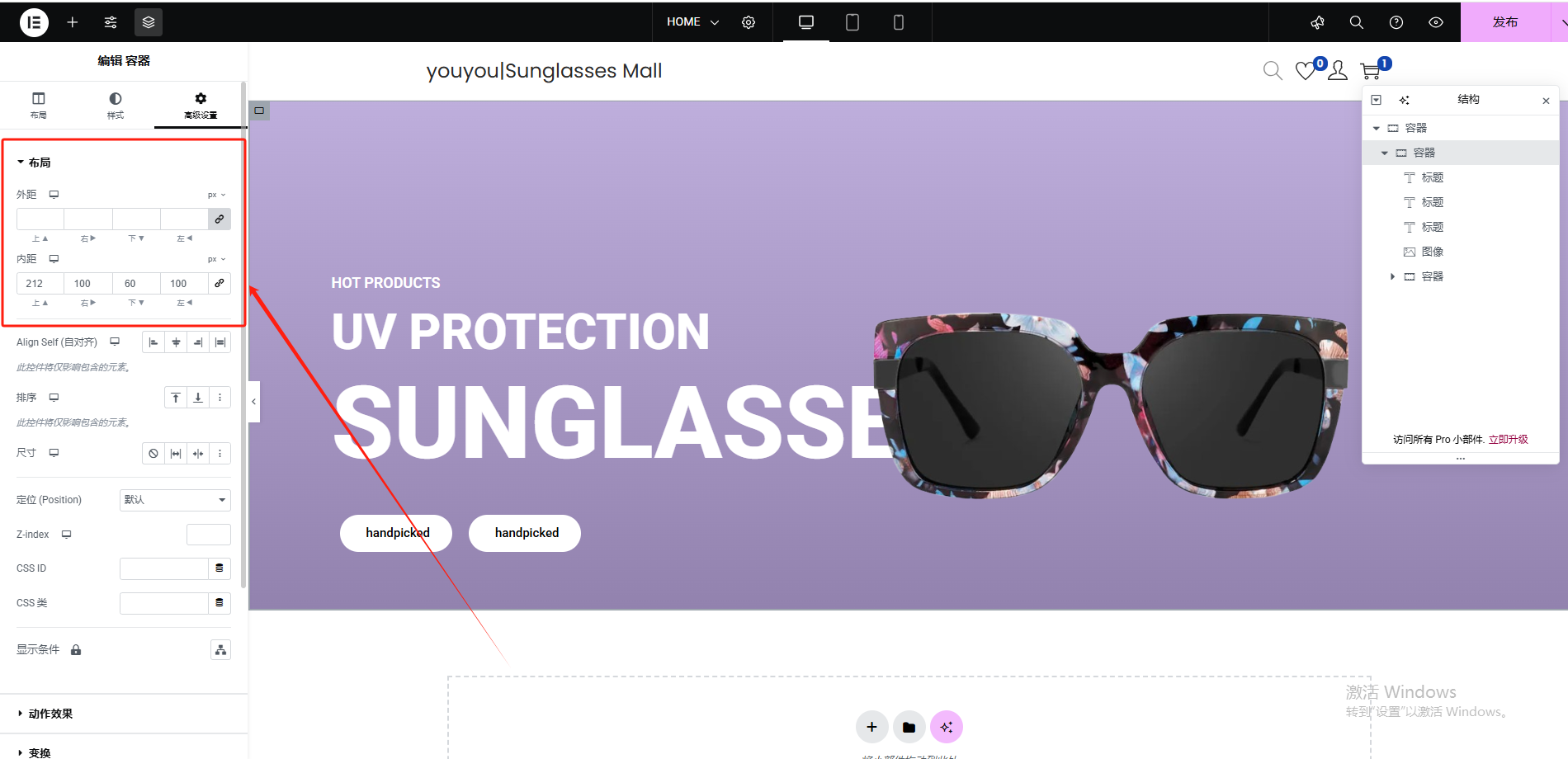The image size is (1568, 759).
Task: Open the Position dropdown showing 默认
Action: (x=175, y=500)
